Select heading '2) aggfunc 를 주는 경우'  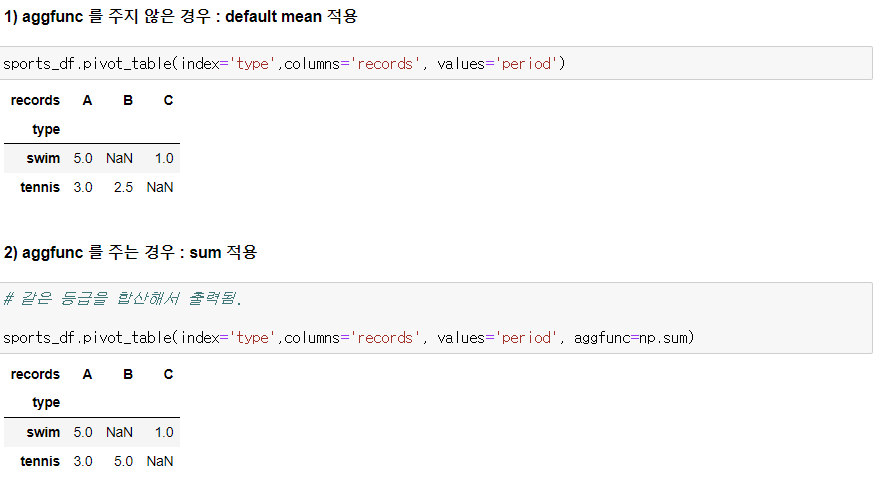(x=130, y=252)
